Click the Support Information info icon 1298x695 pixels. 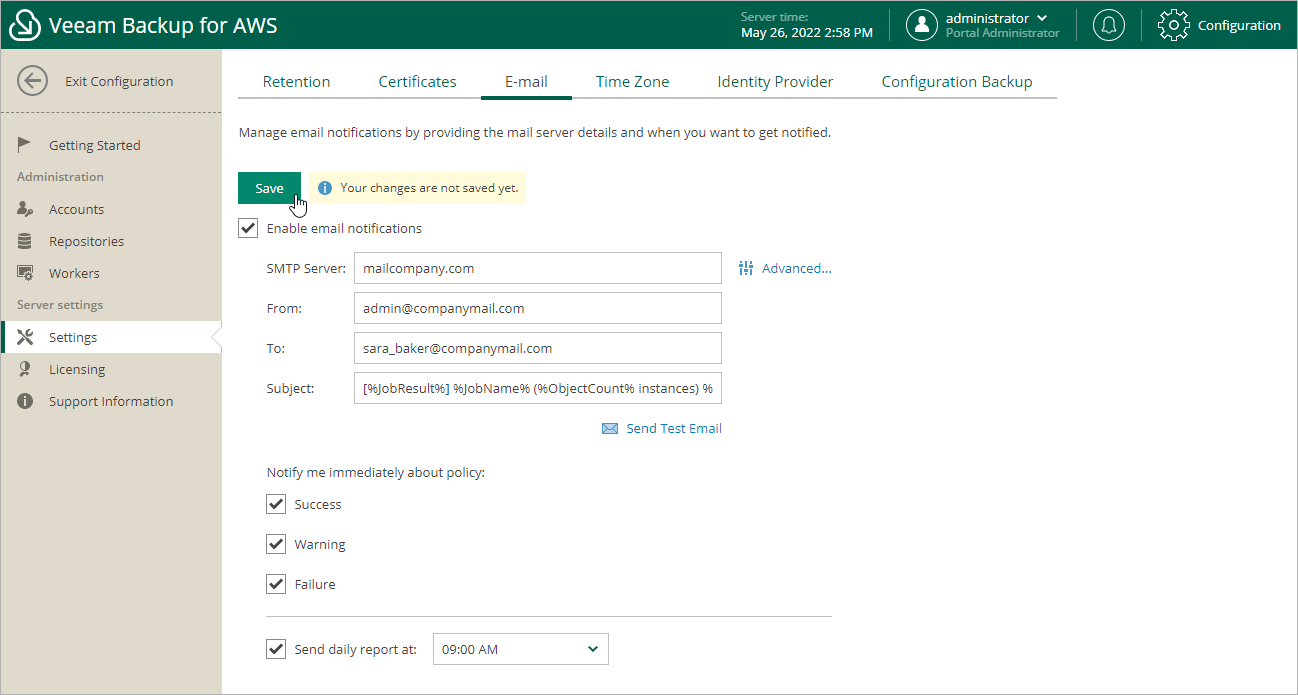[x=25, y=401]
